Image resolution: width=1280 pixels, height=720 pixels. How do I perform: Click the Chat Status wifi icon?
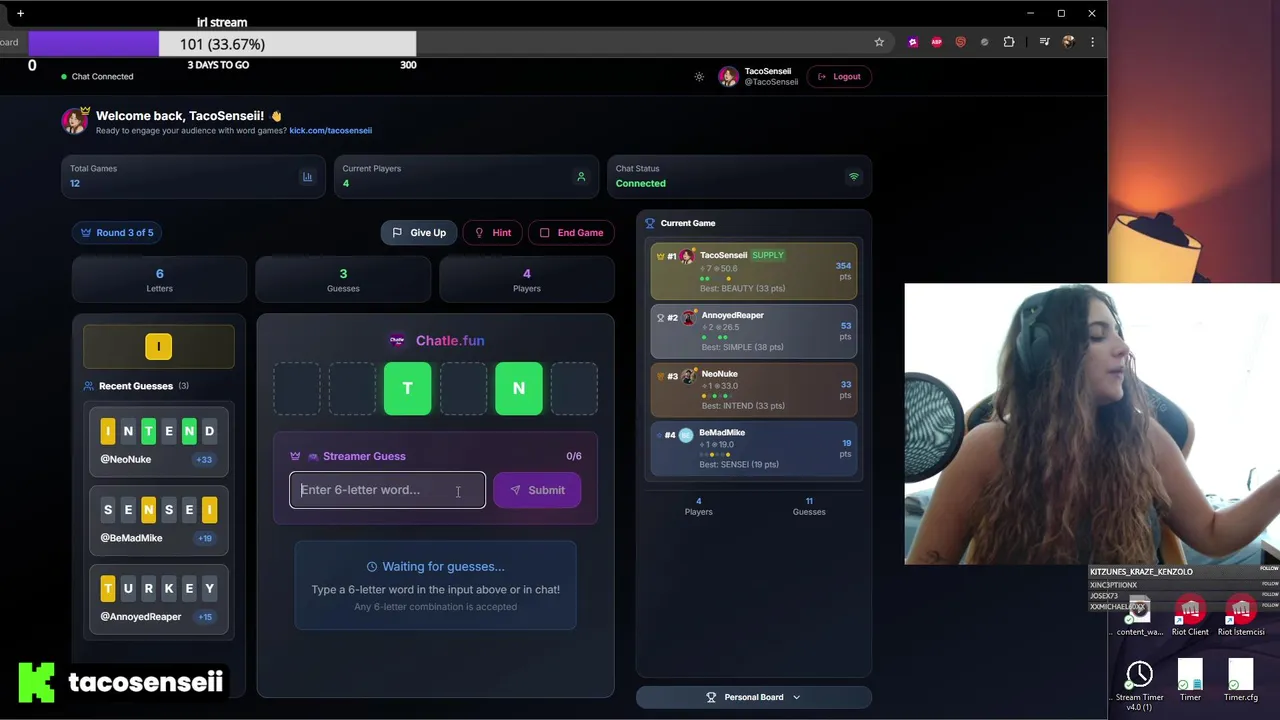[854, 177]
